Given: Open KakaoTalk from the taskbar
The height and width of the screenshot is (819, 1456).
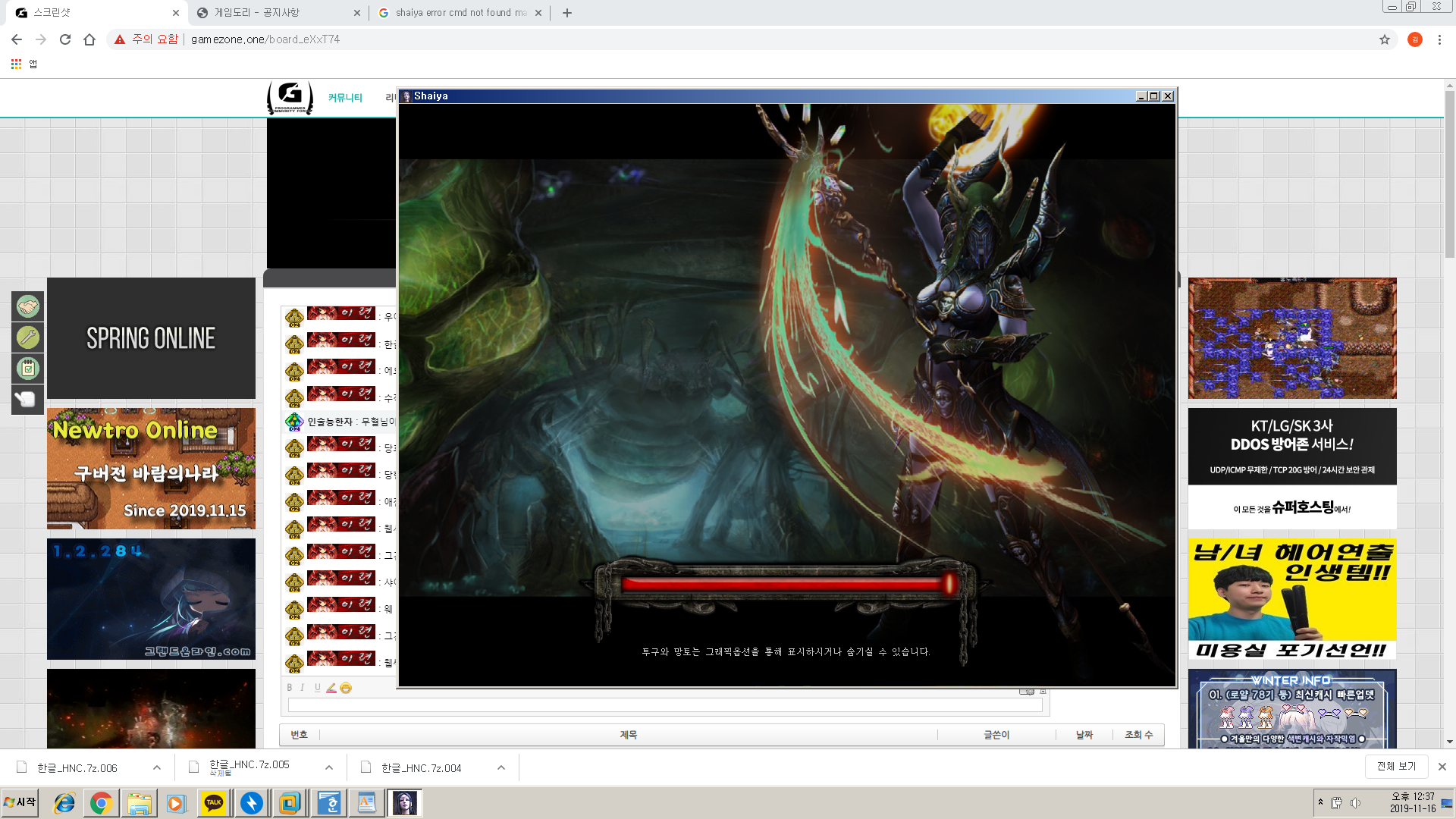Looking at the screenshot, I should click(213, 802).
